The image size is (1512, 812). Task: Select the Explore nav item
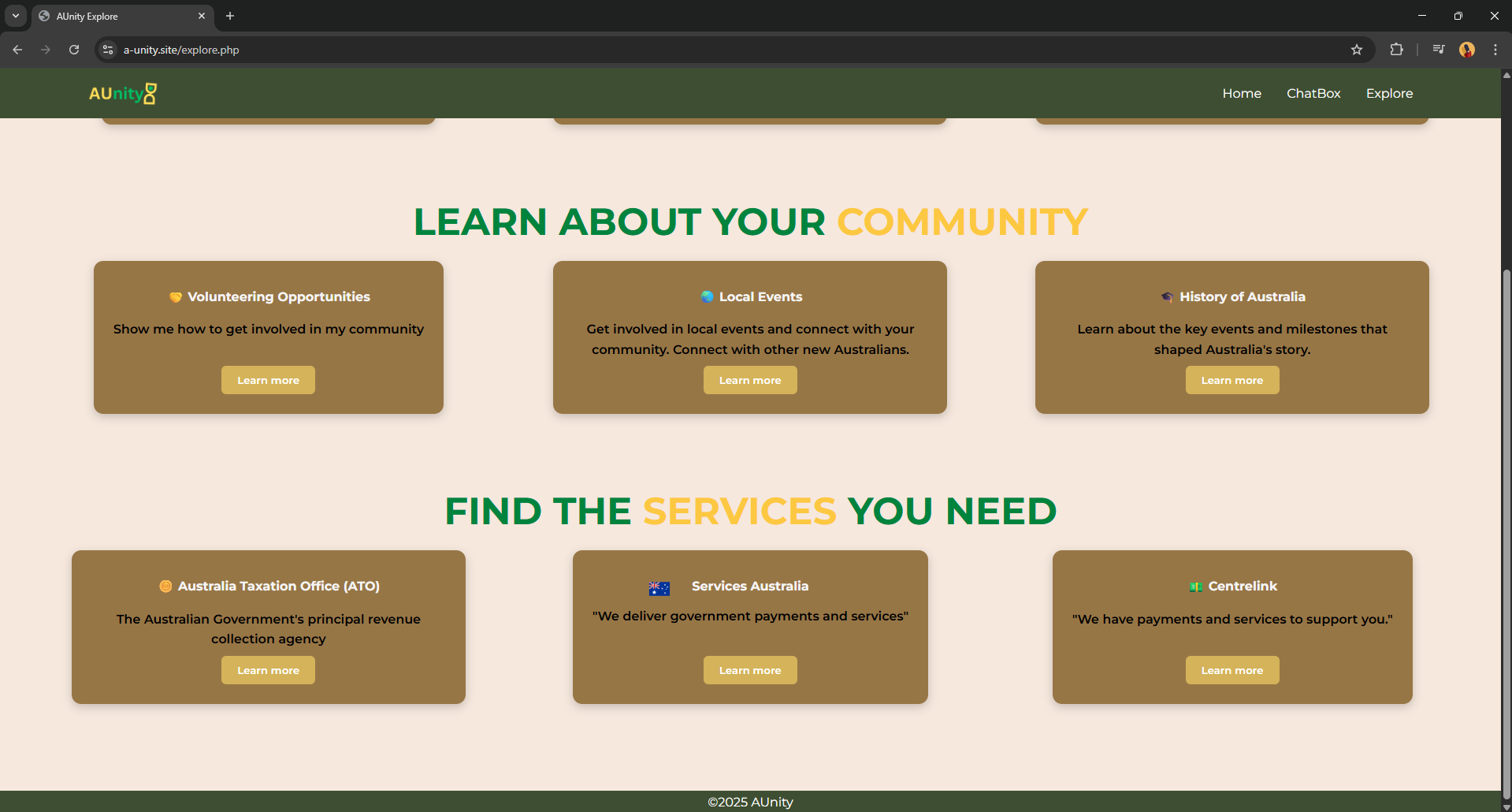point(1389,93)
